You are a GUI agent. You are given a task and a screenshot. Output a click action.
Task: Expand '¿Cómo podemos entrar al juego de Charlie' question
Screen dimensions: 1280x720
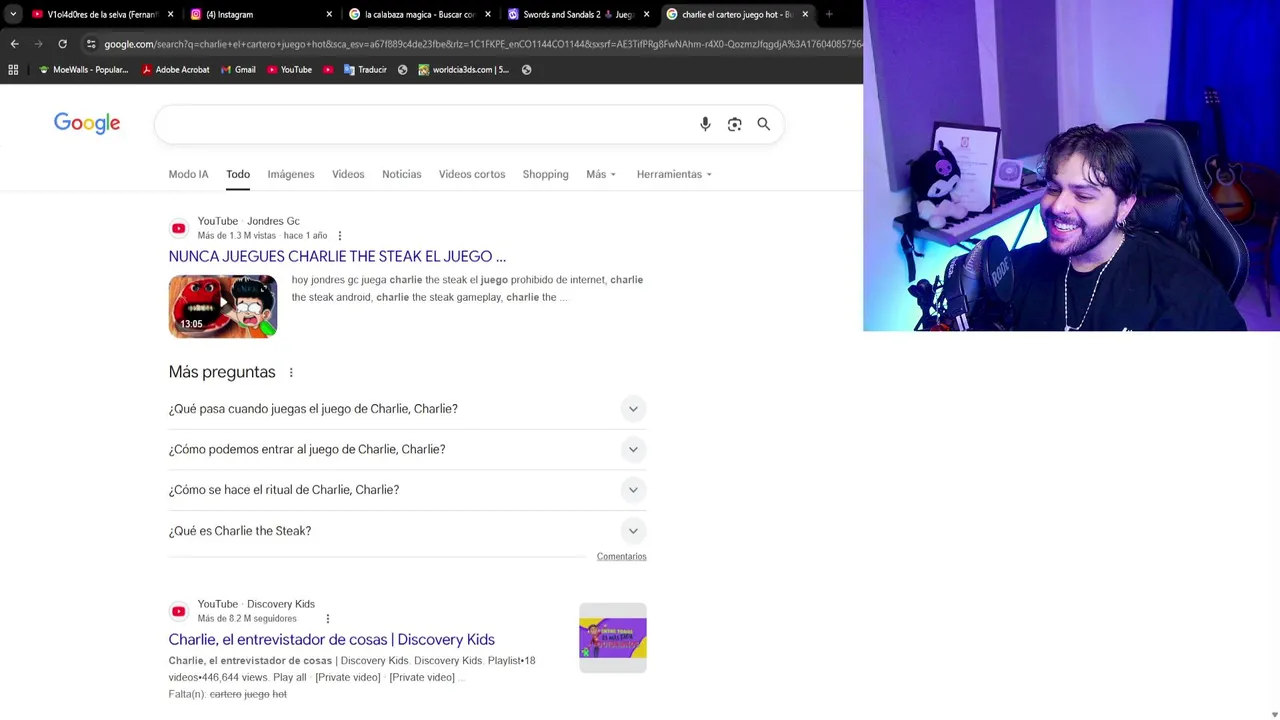pyautogui.click(x=407, y=449)
